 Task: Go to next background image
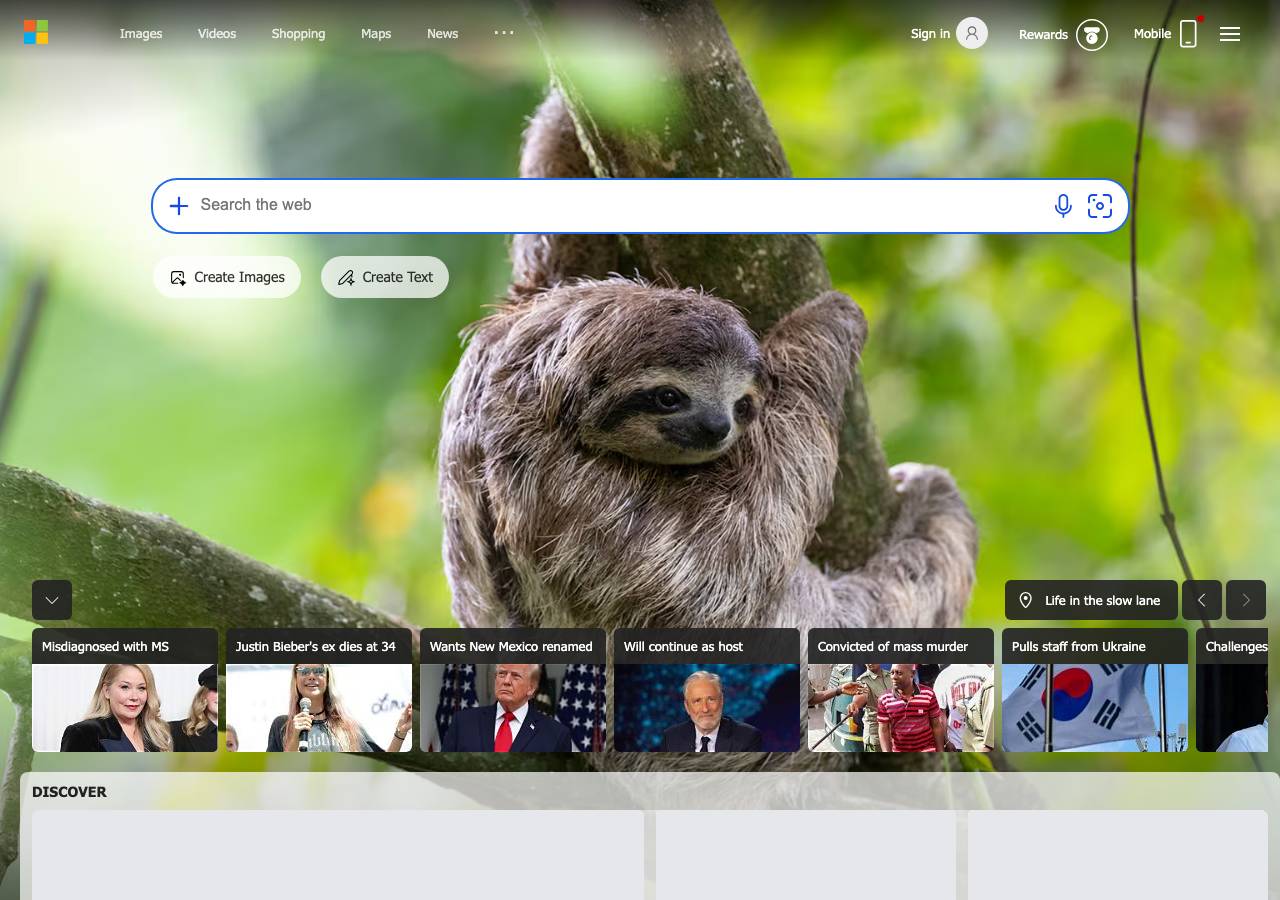1246,600
